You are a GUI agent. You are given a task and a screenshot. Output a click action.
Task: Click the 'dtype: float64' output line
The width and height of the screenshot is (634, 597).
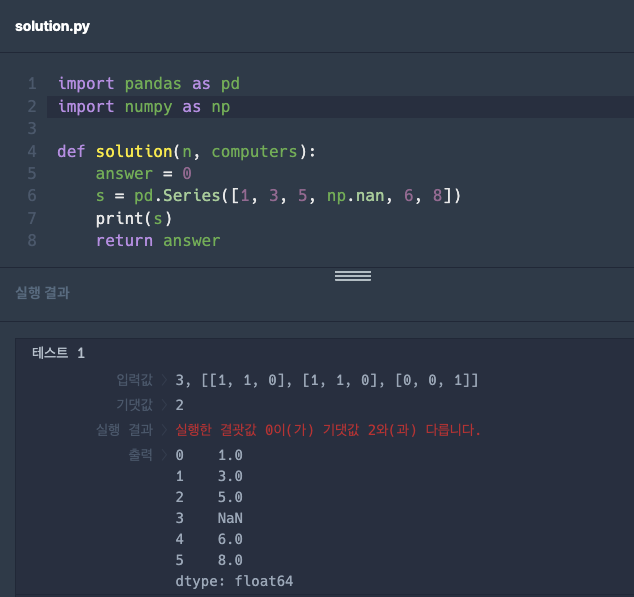234,581
